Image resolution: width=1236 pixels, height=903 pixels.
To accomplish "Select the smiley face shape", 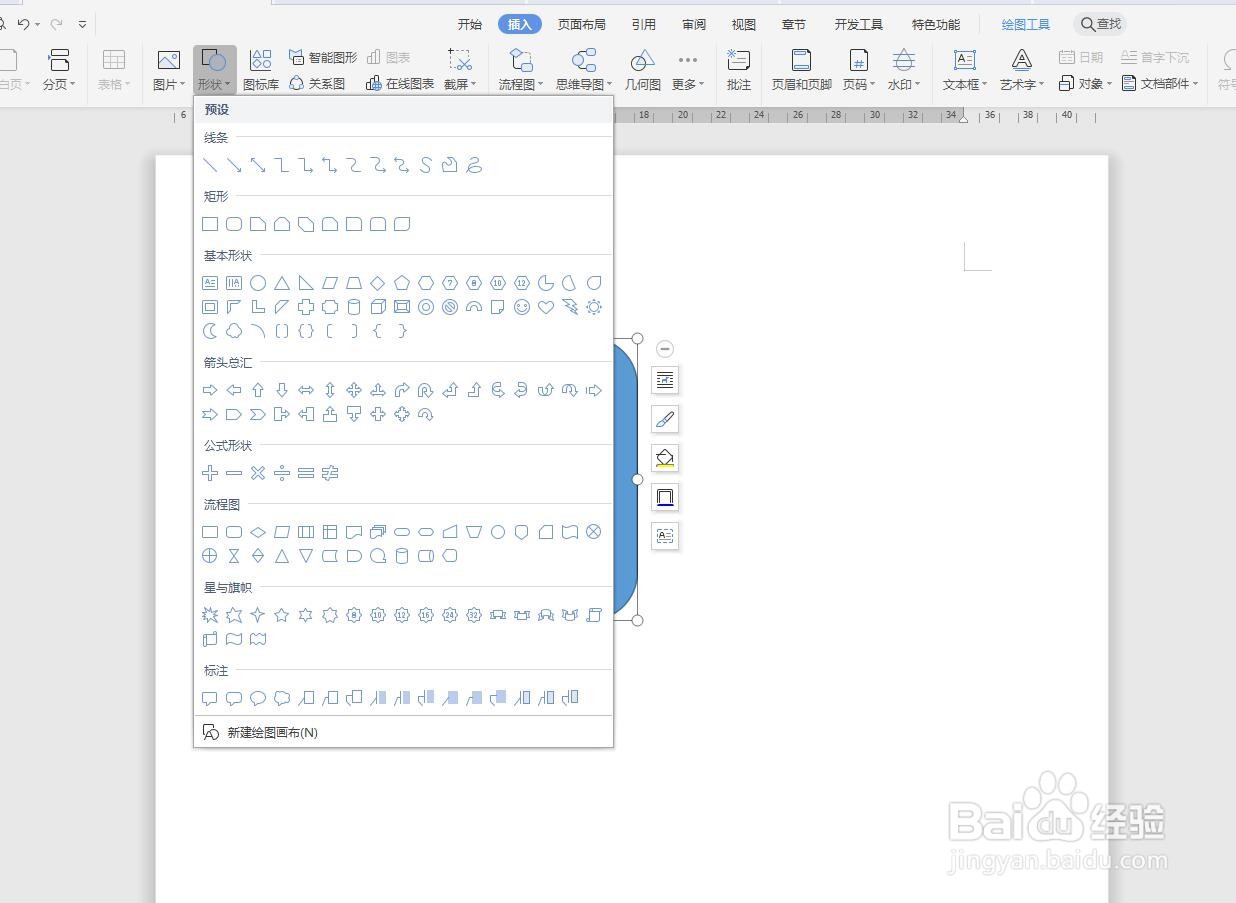I will (522, 307).
